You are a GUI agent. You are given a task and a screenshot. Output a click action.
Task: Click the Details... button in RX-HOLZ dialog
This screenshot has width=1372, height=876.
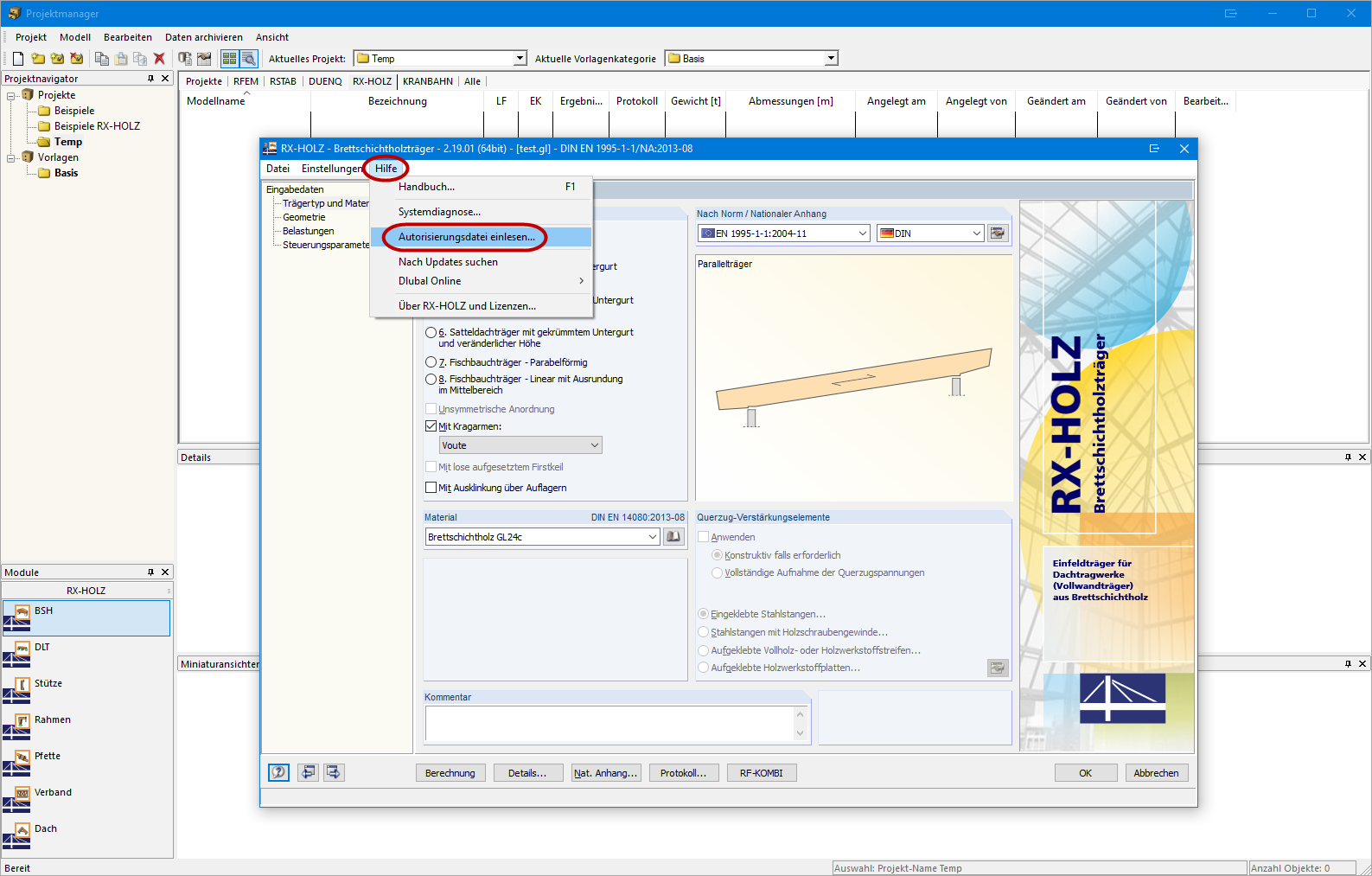[527, 773]
